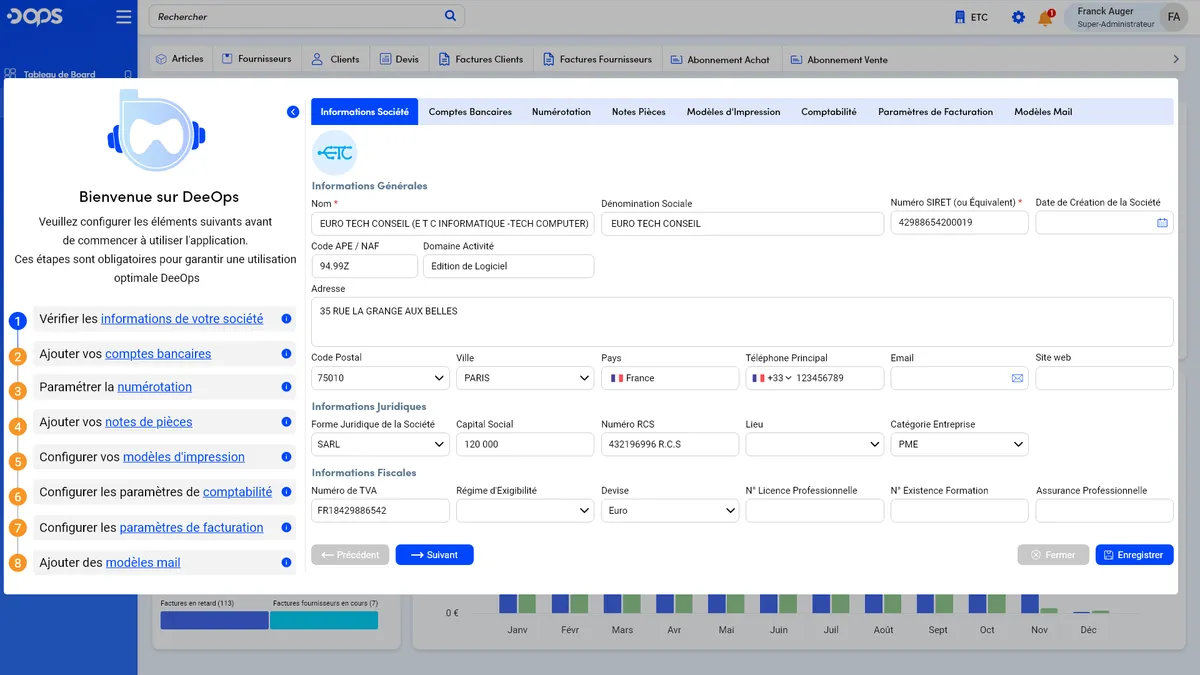The width and height of the screenshot is (1200, 675).
Task: Open Abonnement Achat in the toolbar
Action: [x=720, y=59]
